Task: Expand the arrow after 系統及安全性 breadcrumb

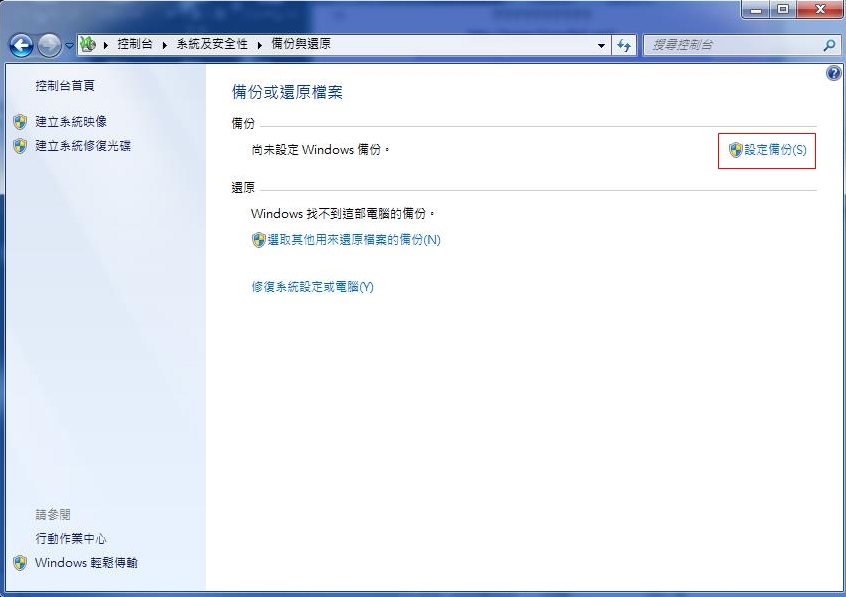Action: point(260,45)
